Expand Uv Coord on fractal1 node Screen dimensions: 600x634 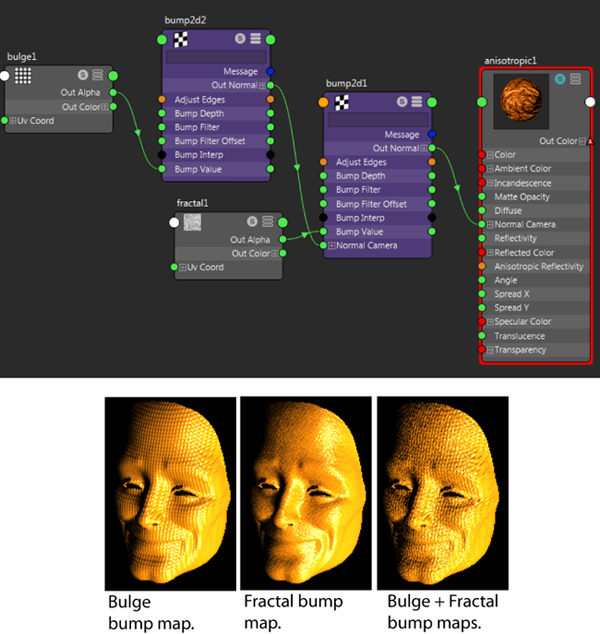pos(183,267)
